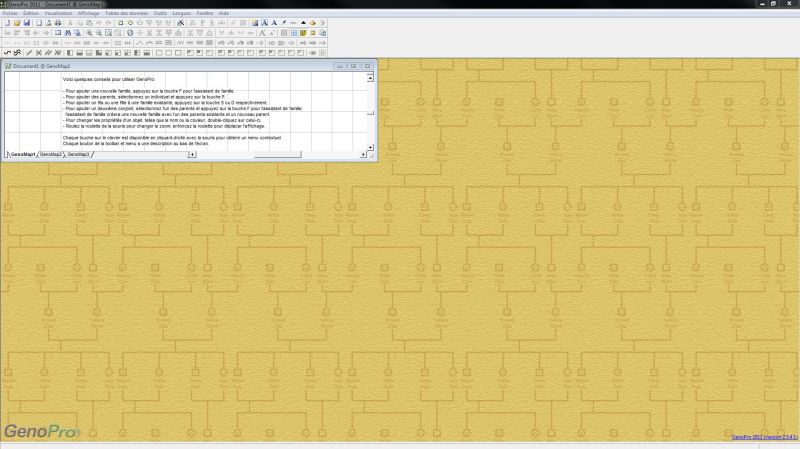The height and width of the screenshot is (449, 800).
Task: Switch to the GenoMap2 tab
Action: (51, 155)
